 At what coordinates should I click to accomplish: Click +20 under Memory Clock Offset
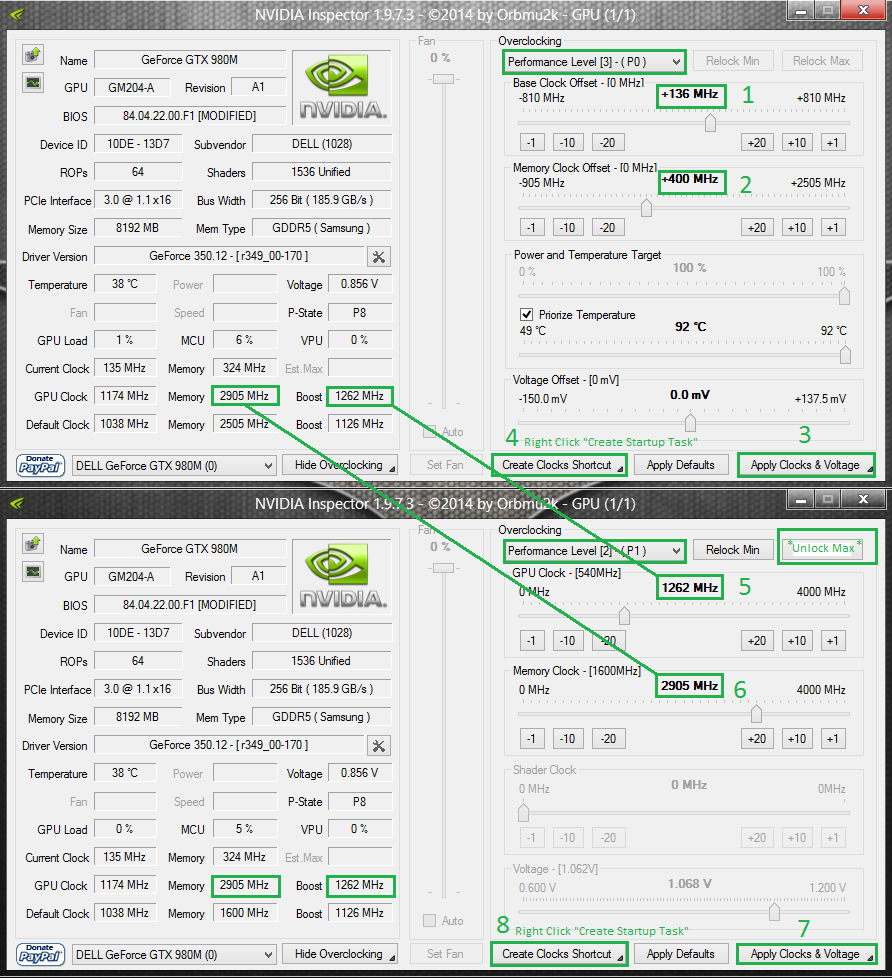point(757,228)
